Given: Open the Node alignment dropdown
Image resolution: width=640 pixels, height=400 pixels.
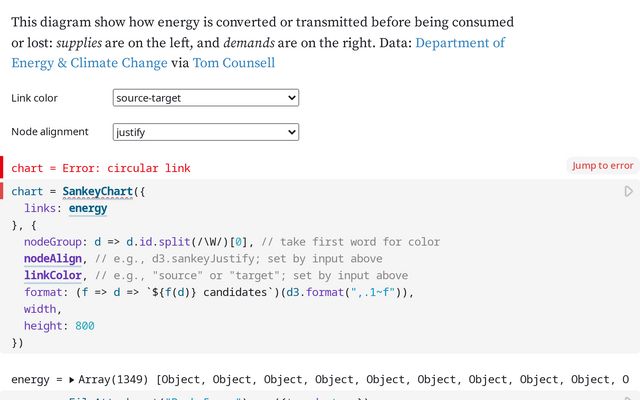Looking at the screenshot, I should [206, 131].
